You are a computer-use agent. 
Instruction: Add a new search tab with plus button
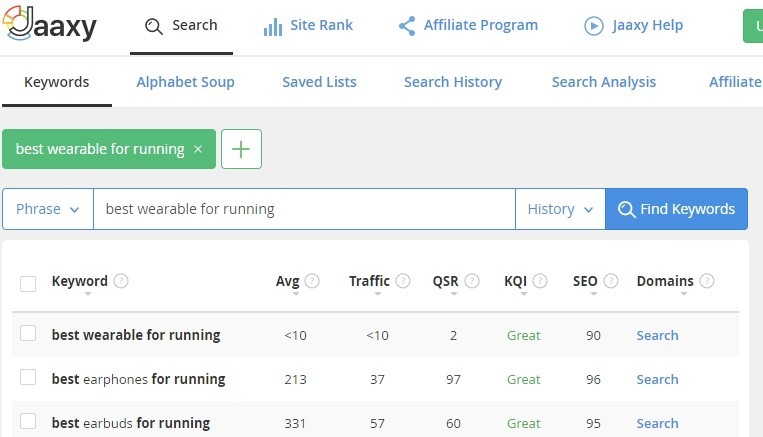(x=241, y=149)
